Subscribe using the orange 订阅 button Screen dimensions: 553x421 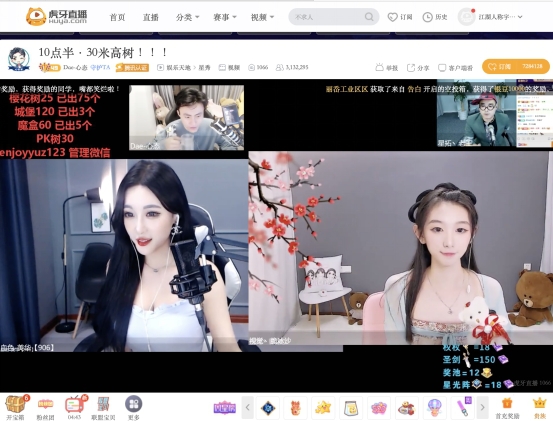tap(515, 66)
